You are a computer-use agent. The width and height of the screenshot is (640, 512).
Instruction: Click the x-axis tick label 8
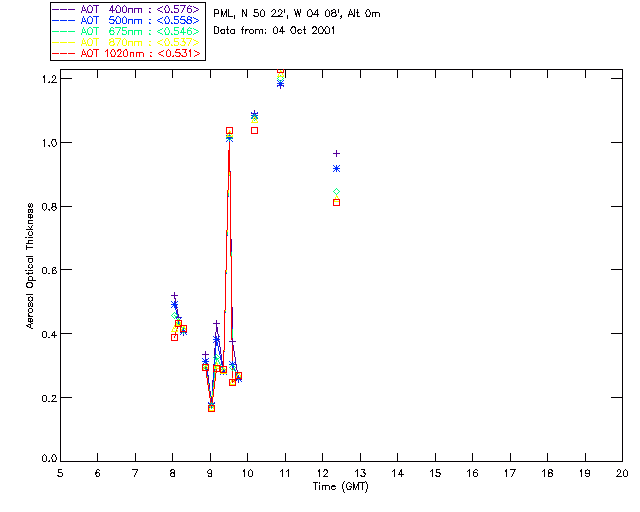(x=173, y=473)
